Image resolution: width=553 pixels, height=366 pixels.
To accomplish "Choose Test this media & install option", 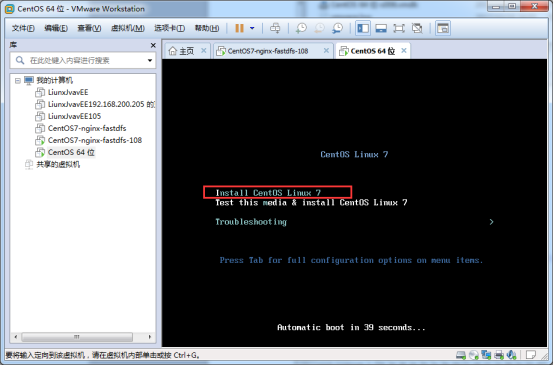I will click(x=311, y=203).
